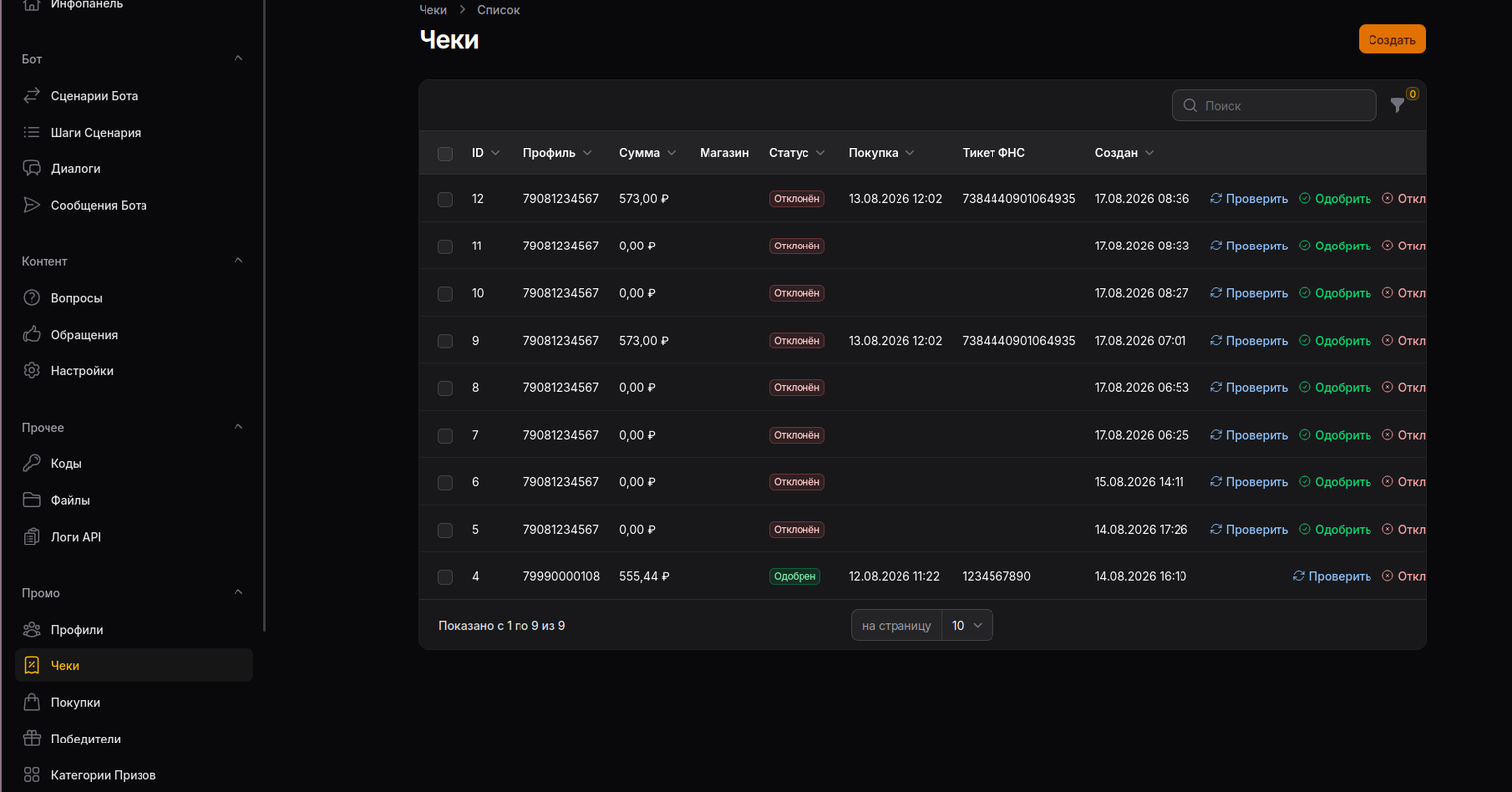Screen dimensions: 1512x792
Task: Open the Покупки menu item
Action: pos(134,703)
